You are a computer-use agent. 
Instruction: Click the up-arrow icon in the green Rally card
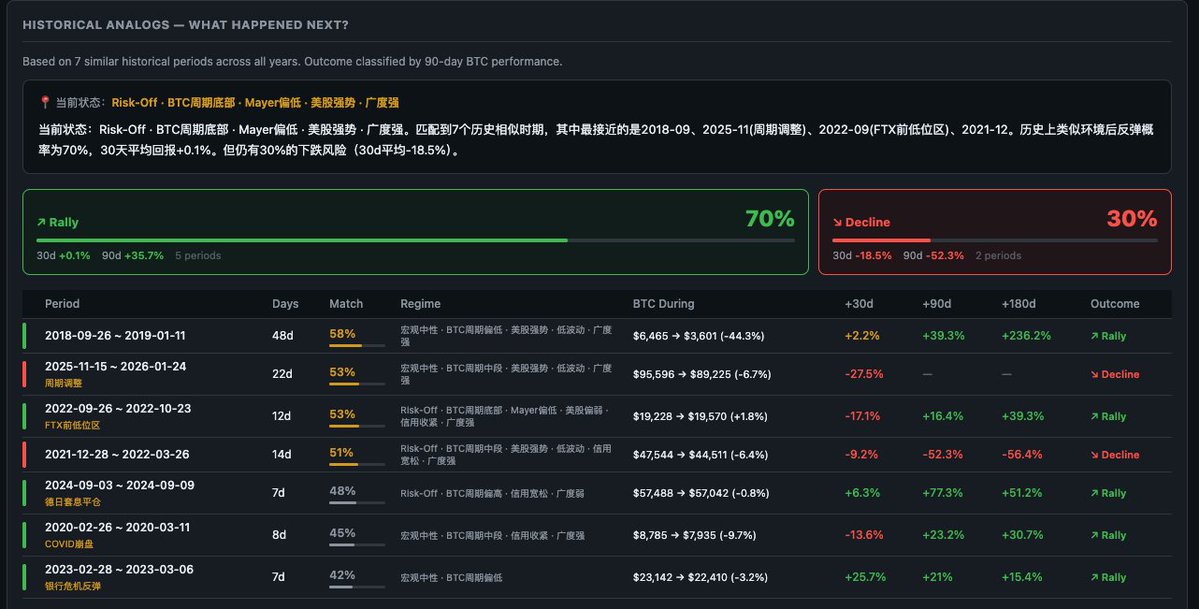(41, 222)
